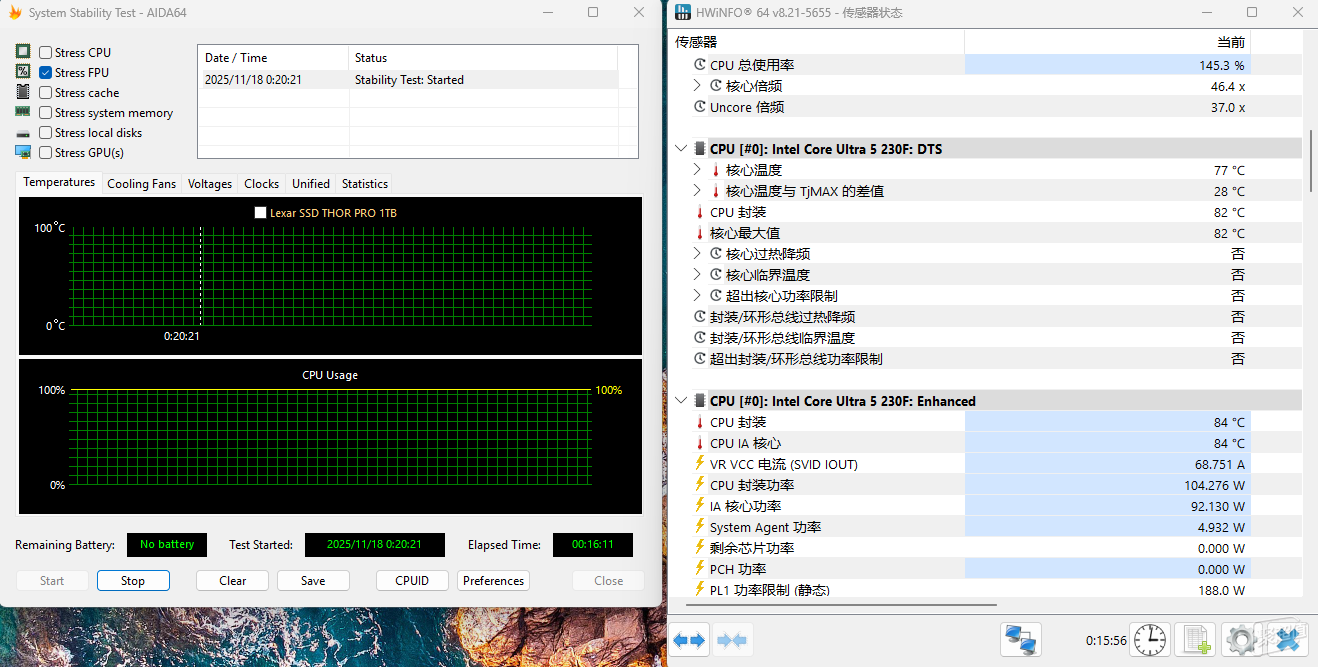Screen dimensions: 1318x667
Task: Expand the 核心温度 row
Action: 697,170
